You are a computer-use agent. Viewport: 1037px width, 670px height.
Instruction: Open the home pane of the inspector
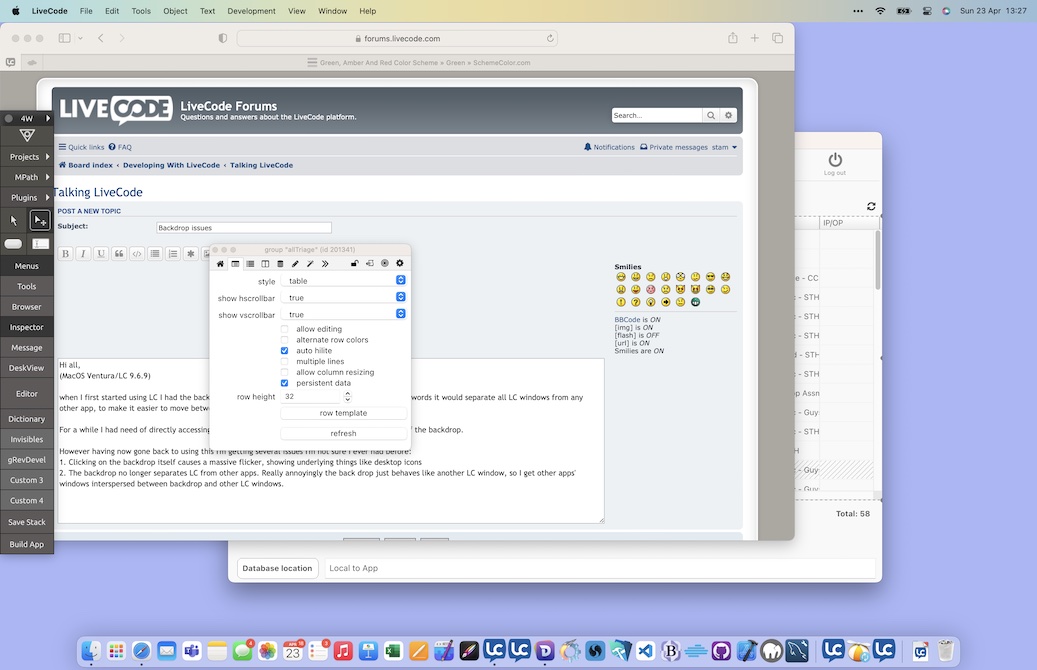220,263
